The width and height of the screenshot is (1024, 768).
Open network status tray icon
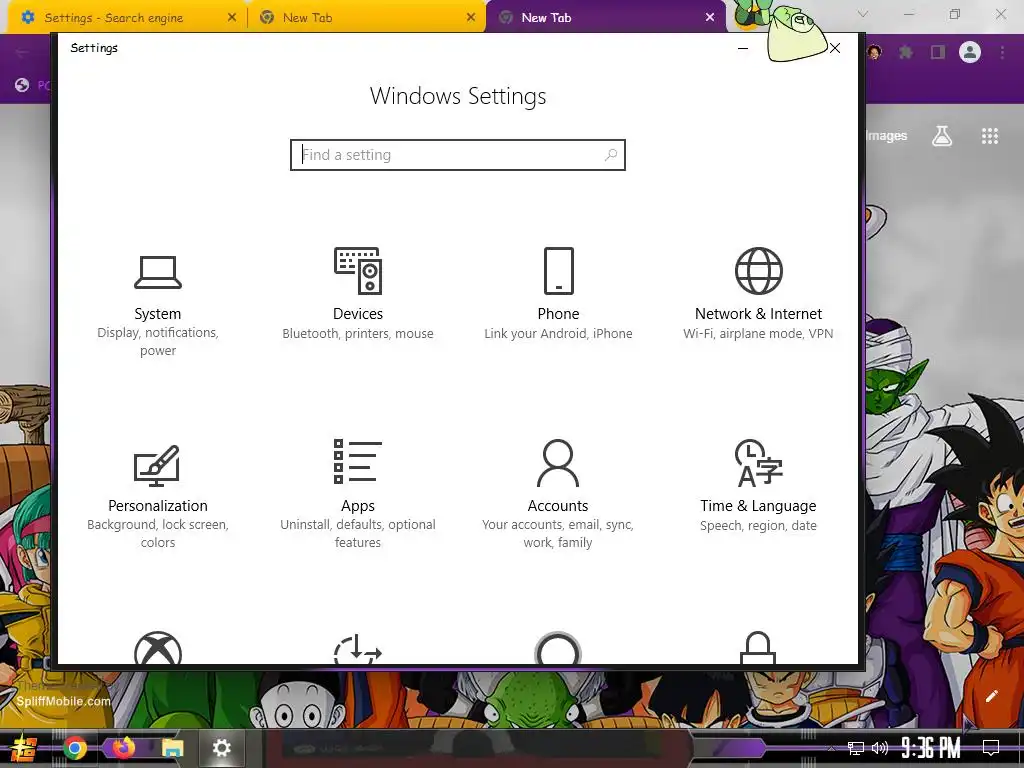click(856, 748)
